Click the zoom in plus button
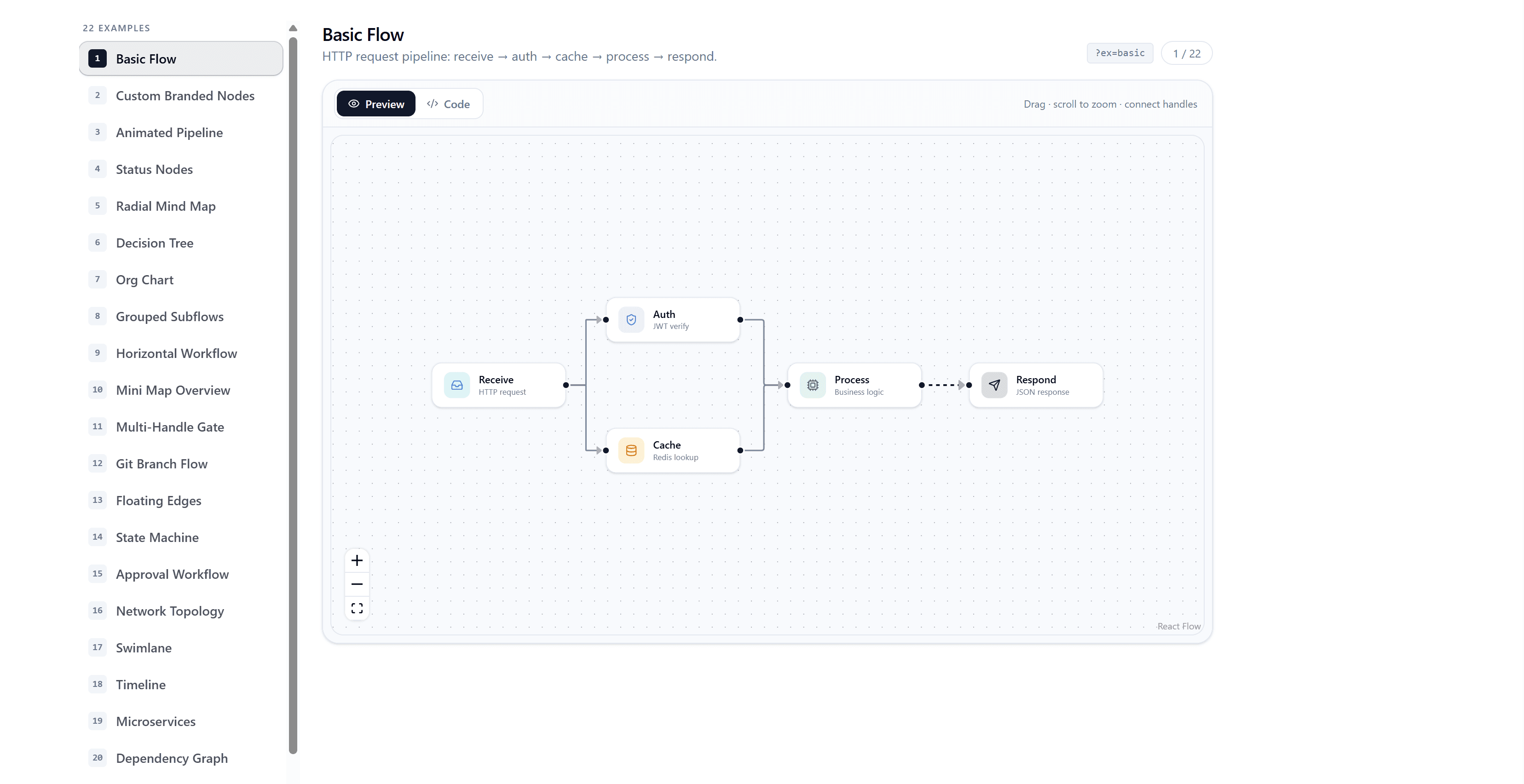The image size is (1524, 784). (x=357, y=560)
